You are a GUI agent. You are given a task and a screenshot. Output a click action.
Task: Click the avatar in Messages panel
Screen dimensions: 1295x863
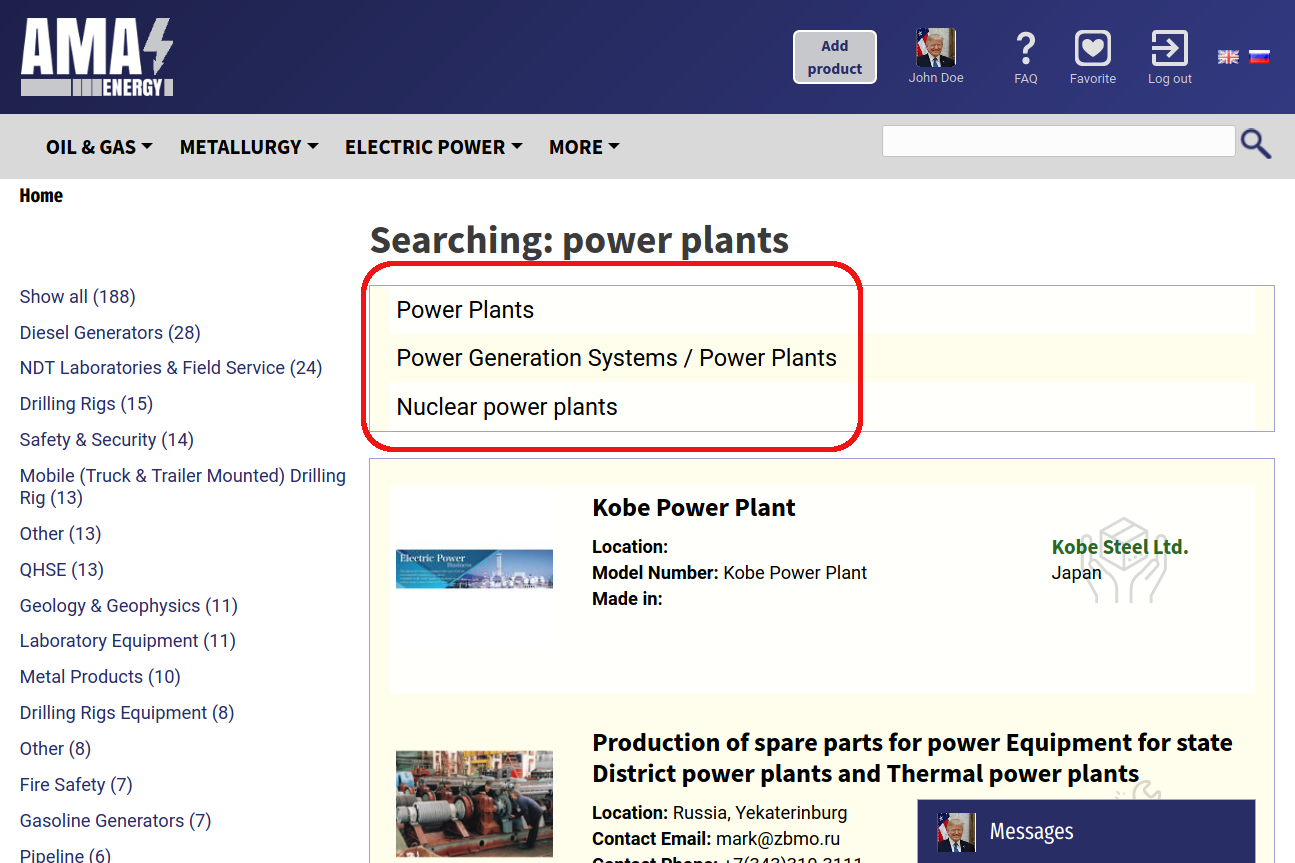click(x=956, y=832)
